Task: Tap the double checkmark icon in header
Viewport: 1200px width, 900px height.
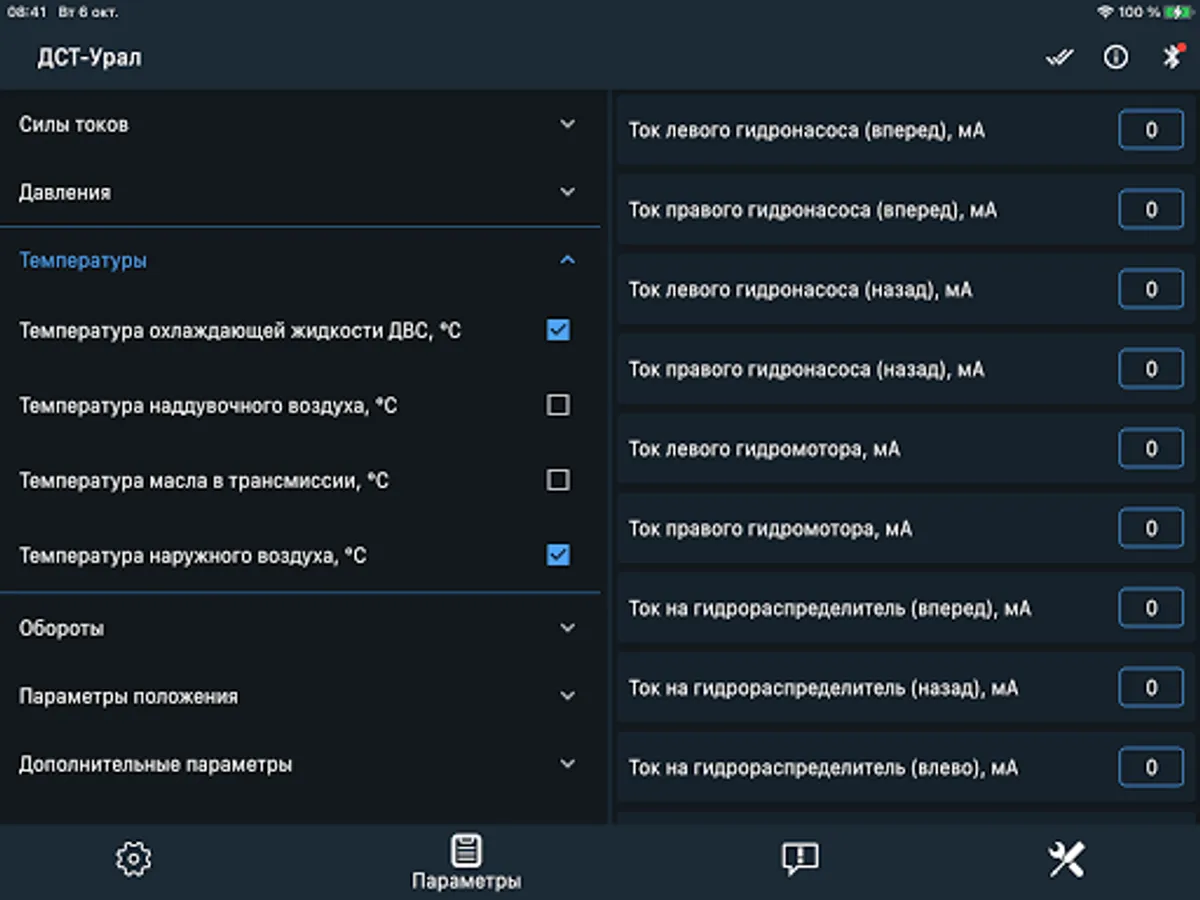Action: tap(1059, 58)
